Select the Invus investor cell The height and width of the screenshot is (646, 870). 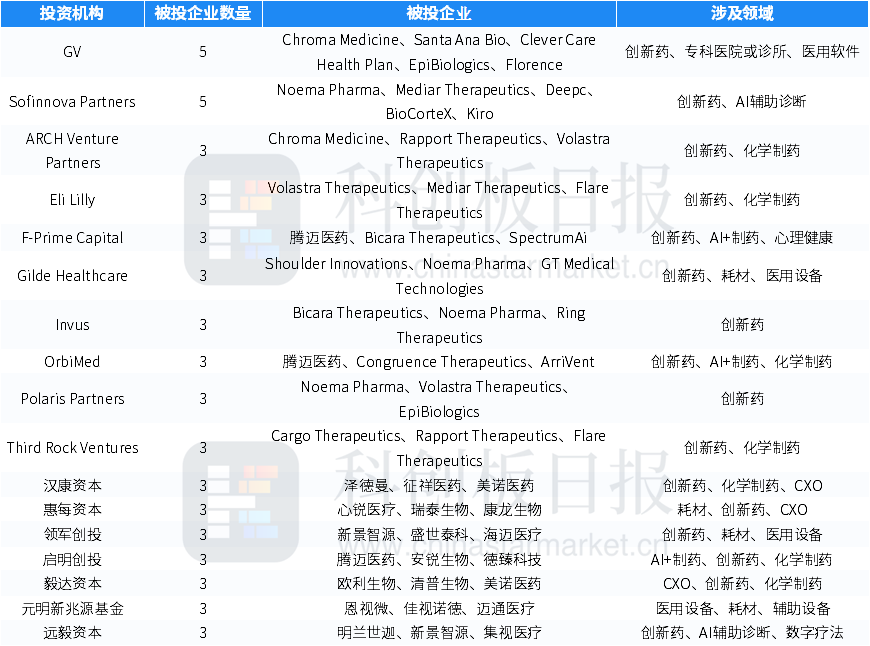point(72,325)
